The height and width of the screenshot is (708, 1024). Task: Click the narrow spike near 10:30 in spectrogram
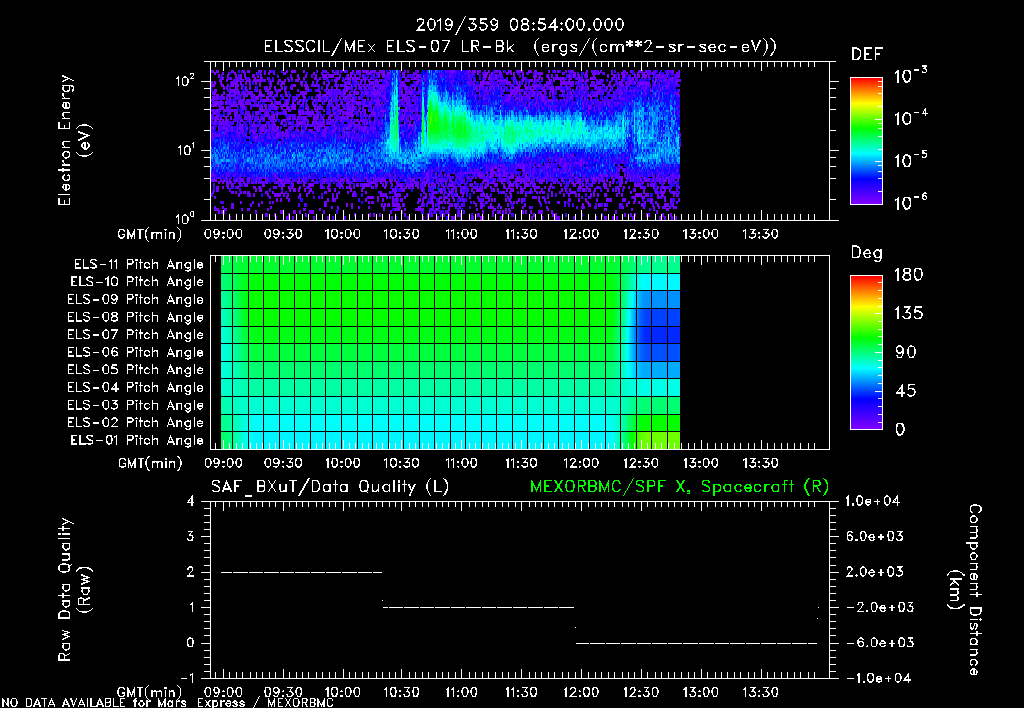coord(394,114)
